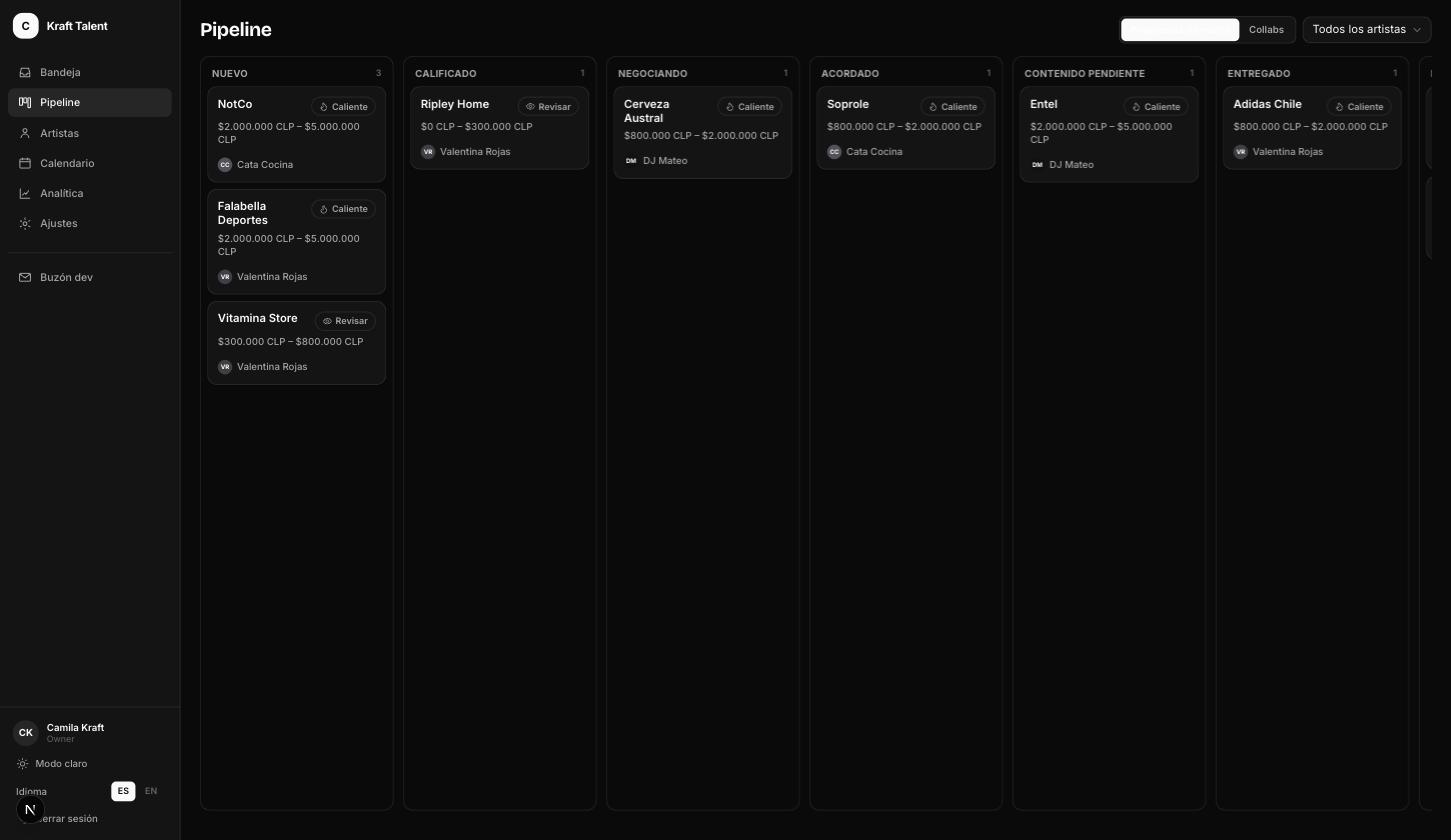Switch language to EN
The height and width of the screenshot is (840, 1451).
click(x=151, y=791)
